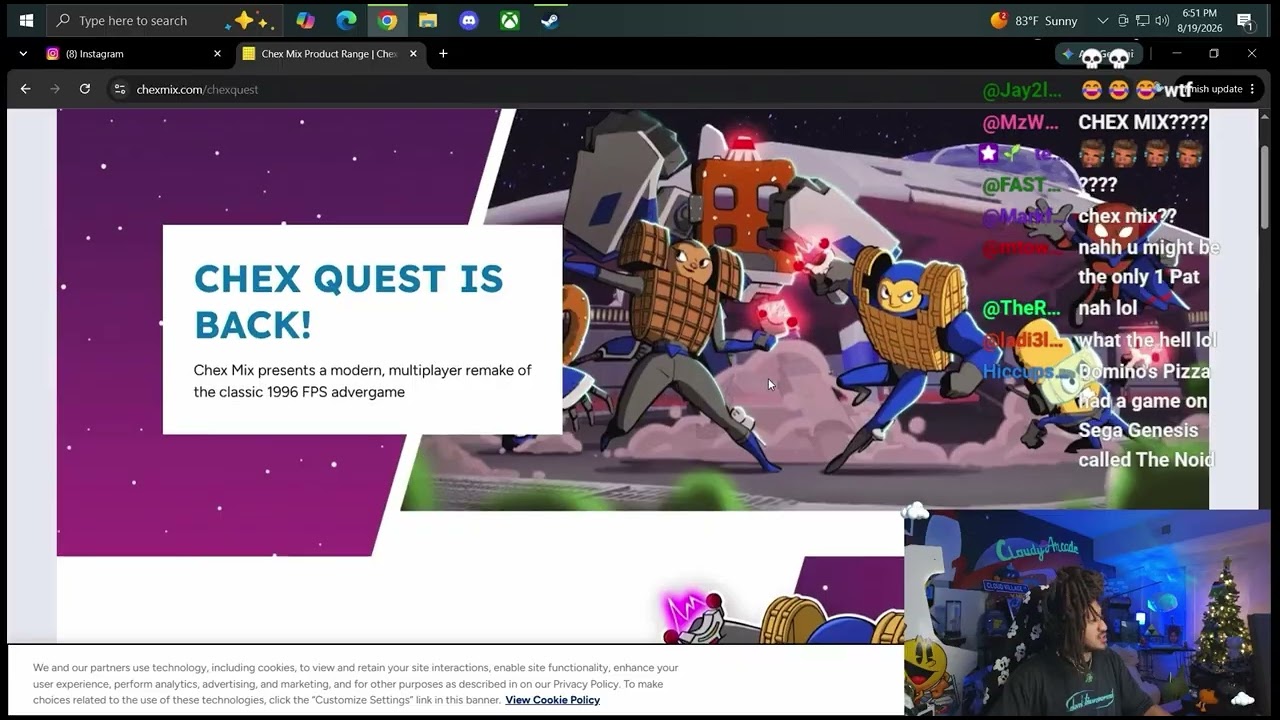Close the Instagram tab

[x=217, y=54]
